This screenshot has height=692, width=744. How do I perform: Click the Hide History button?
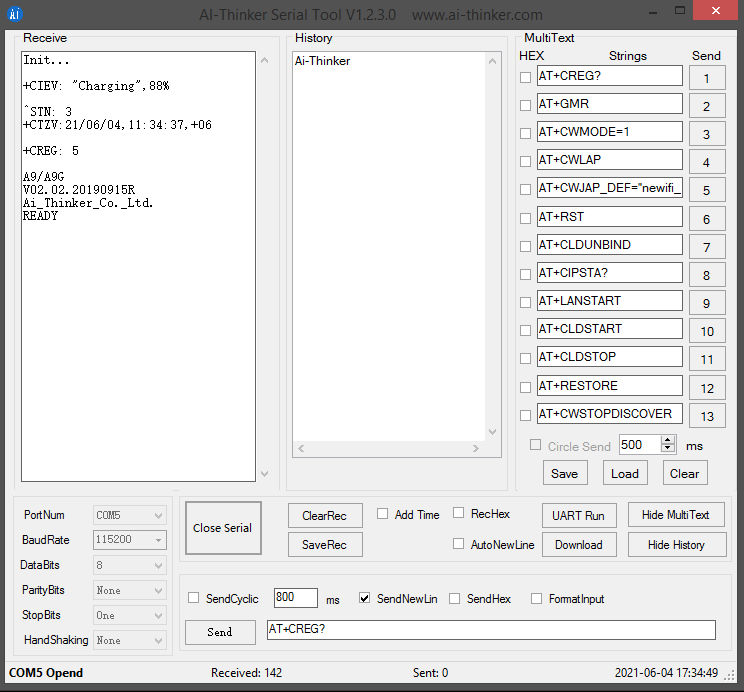coord(677,544)
